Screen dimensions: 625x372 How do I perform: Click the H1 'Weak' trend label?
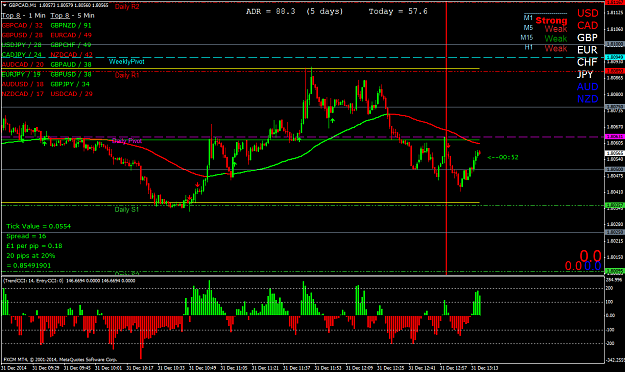pos(556,48)
